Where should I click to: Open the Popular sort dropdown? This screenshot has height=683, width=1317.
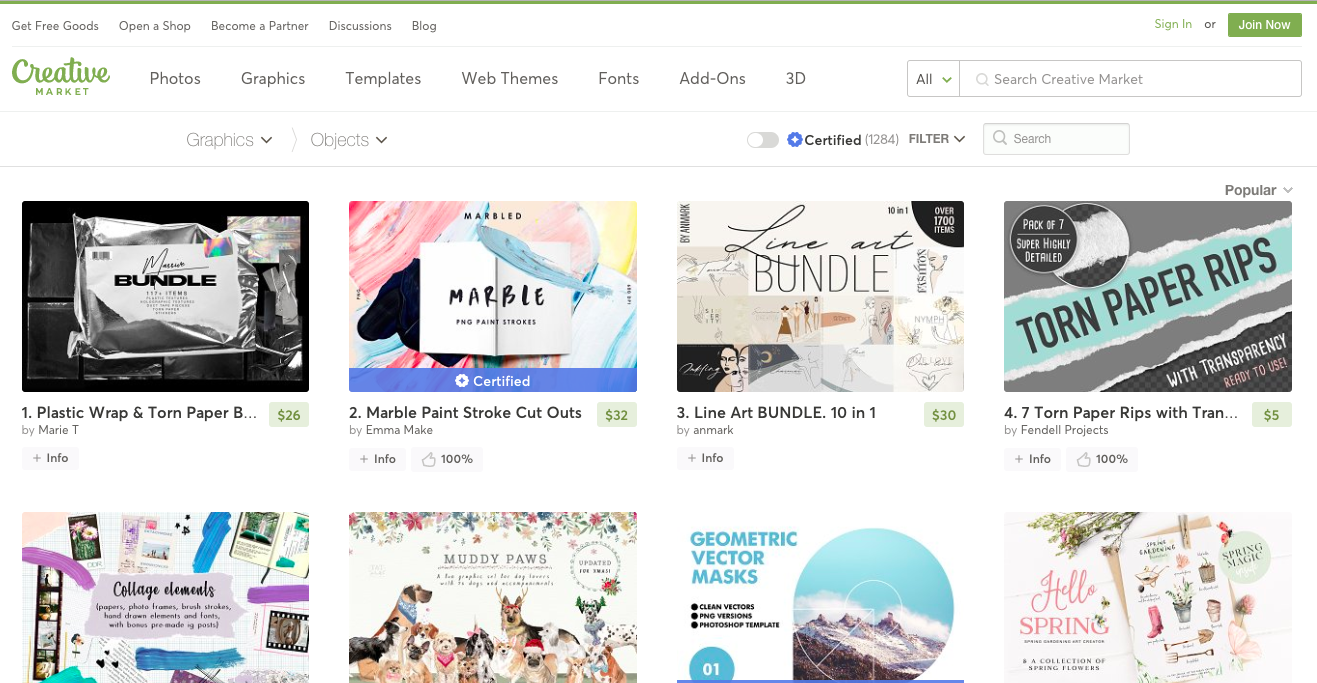[x=1258, y=190]
